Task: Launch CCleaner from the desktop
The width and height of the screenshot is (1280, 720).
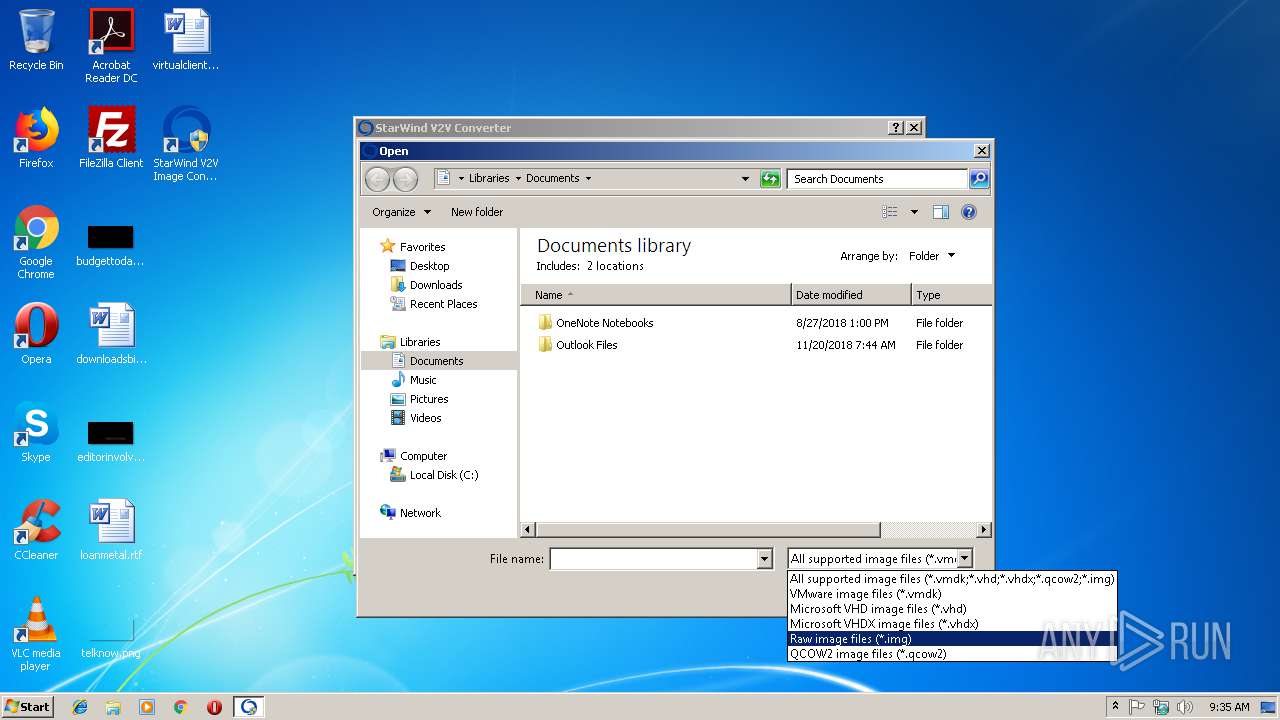Action: tap(36, 530)
